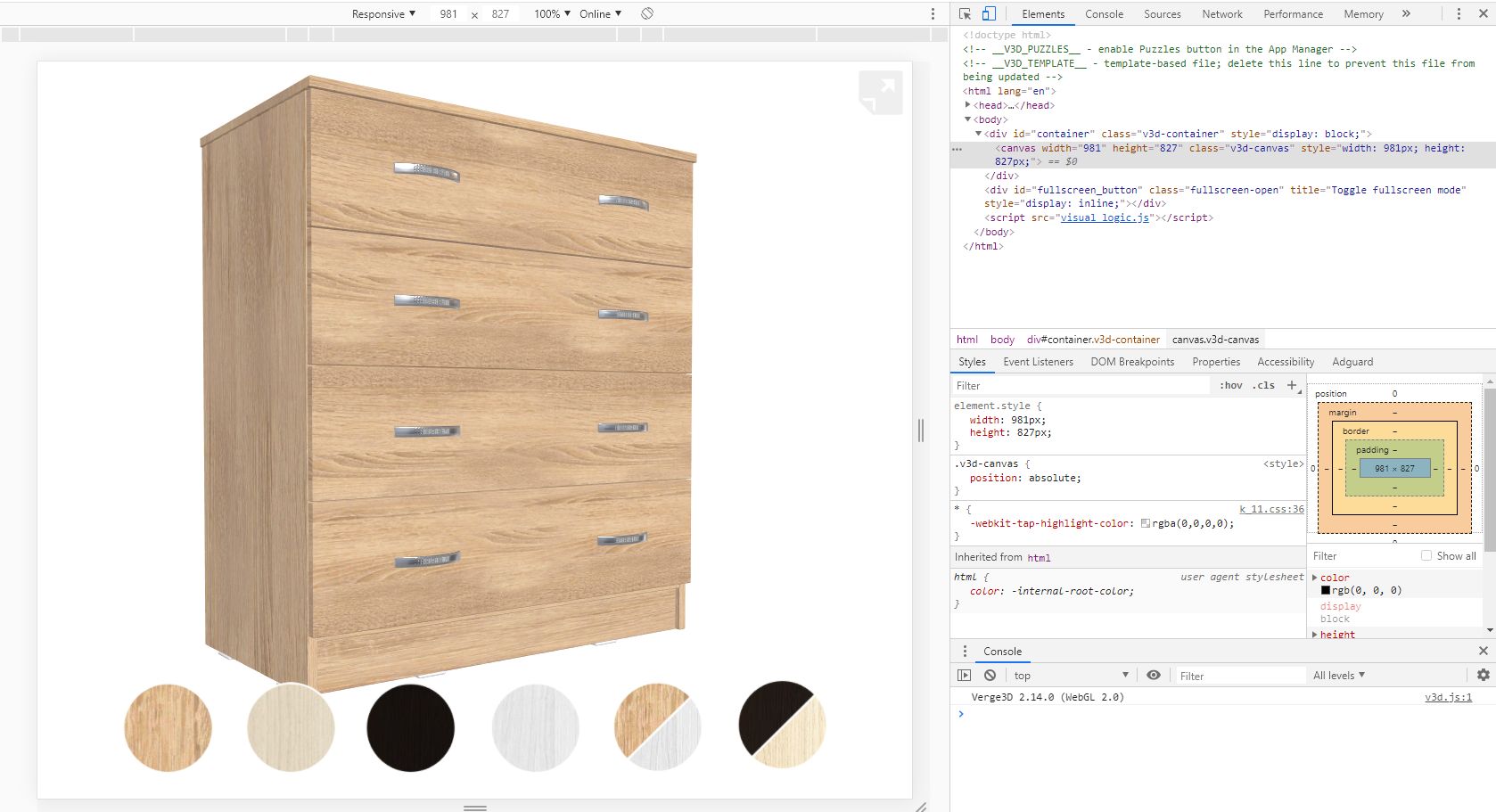Viewport: 1496px width, 812px height.
Task: Select light oak wood texture swatch
Action: [168, 727]
